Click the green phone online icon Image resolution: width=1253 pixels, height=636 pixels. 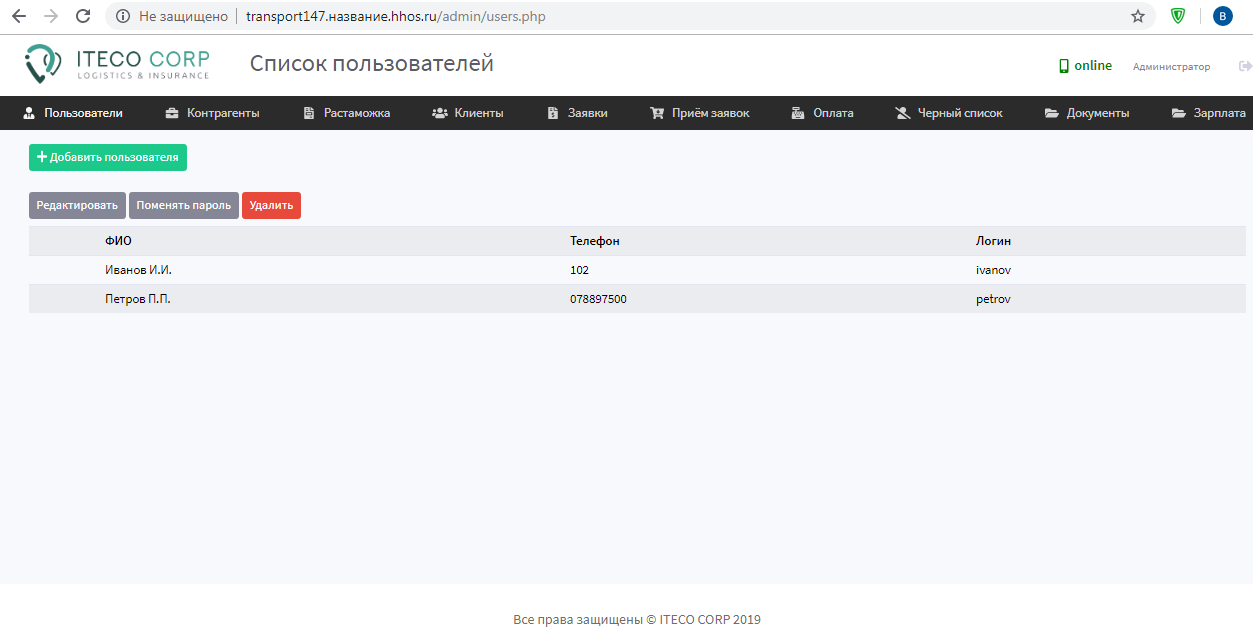(x=1064, y=66)
